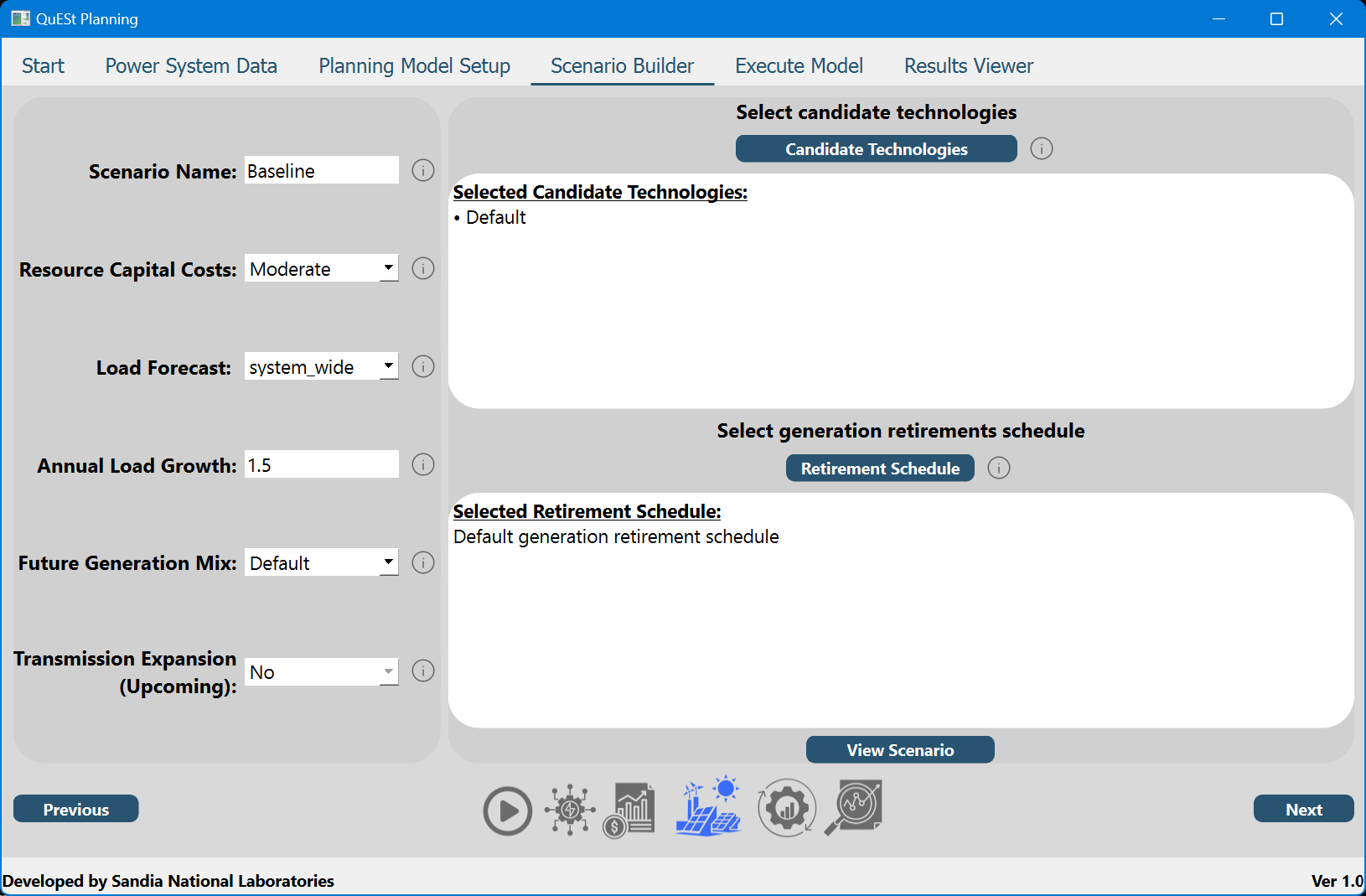The height and width of the screenshot is (896, 1366).
Task: Click the 'Selected Candidate Technologies:' heading
Action: (x=600, y=193)
